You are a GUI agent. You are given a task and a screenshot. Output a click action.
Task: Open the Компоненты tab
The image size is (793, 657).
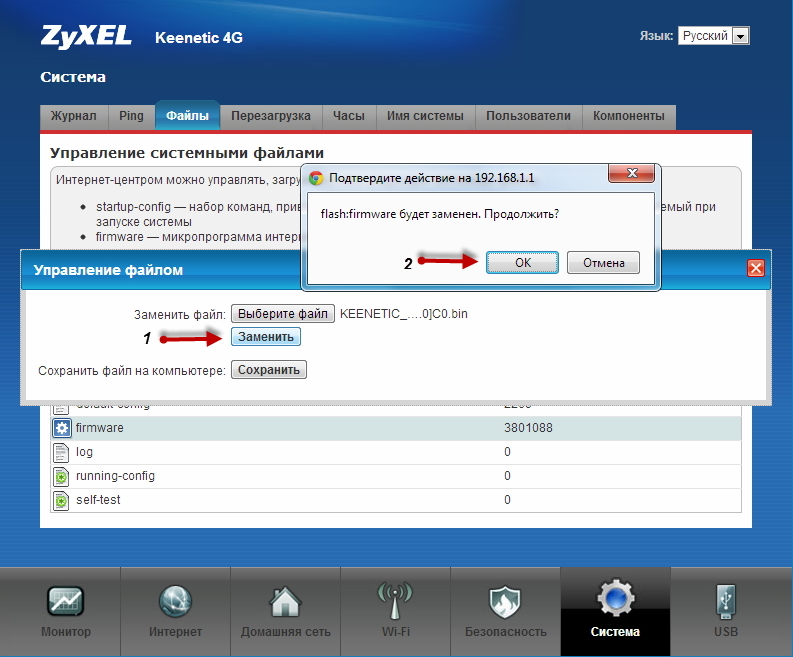(x=628, y=116)
